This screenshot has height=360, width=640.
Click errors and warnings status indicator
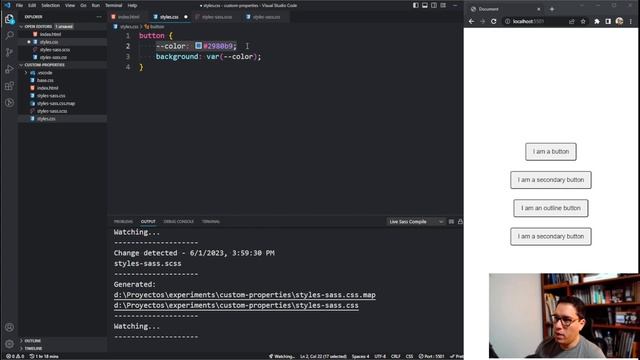click(15, 356)
